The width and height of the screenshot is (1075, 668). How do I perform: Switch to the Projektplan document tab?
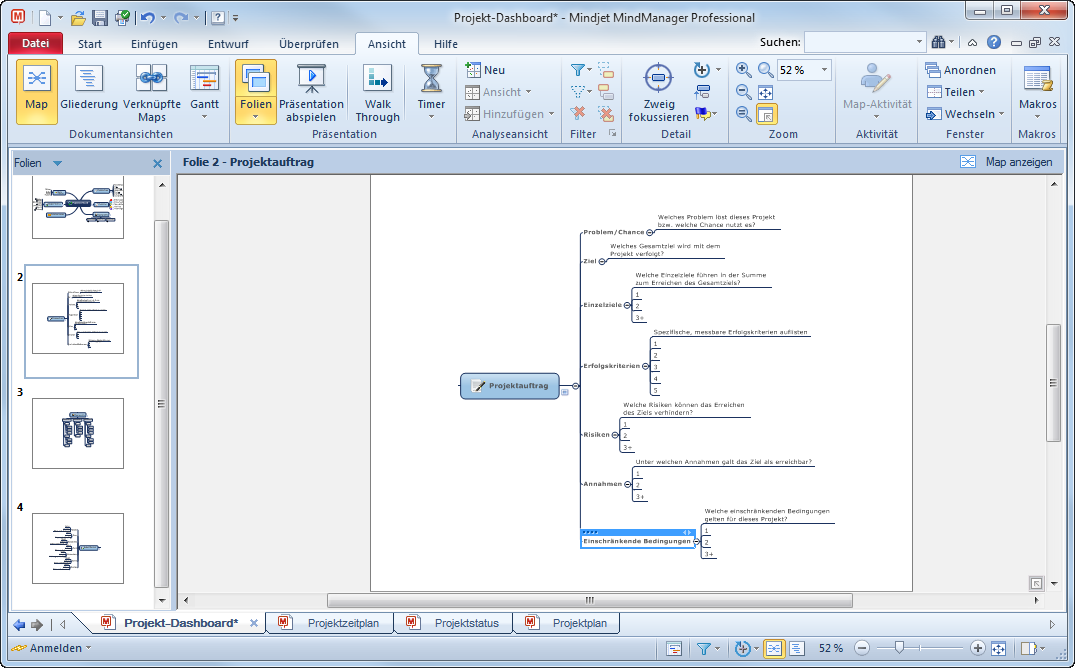568,623
